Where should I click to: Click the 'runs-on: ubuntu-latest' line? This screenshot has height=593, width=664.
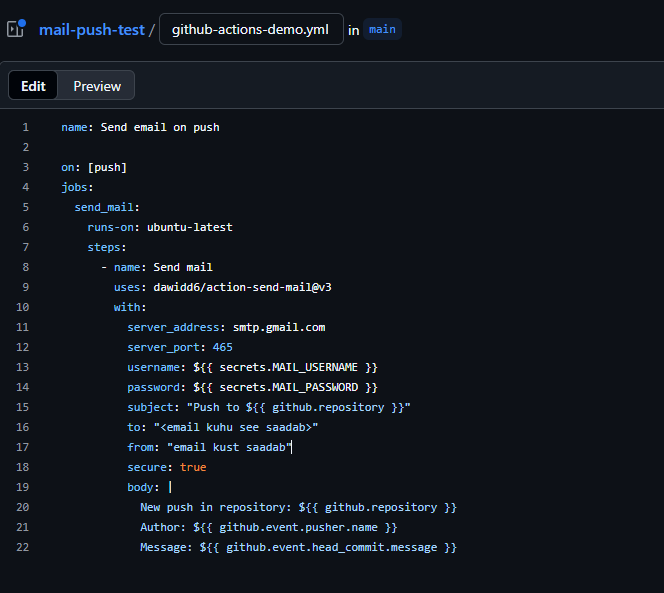[x=159, y=227]
